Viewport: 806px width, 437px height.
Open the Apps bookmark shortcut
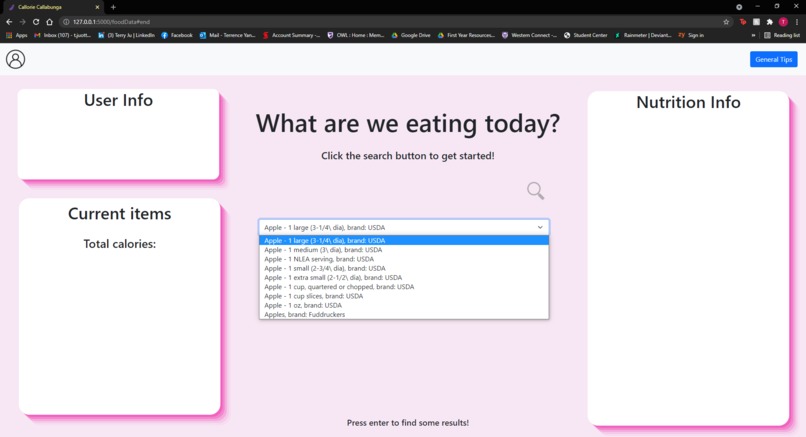(16, 35)
